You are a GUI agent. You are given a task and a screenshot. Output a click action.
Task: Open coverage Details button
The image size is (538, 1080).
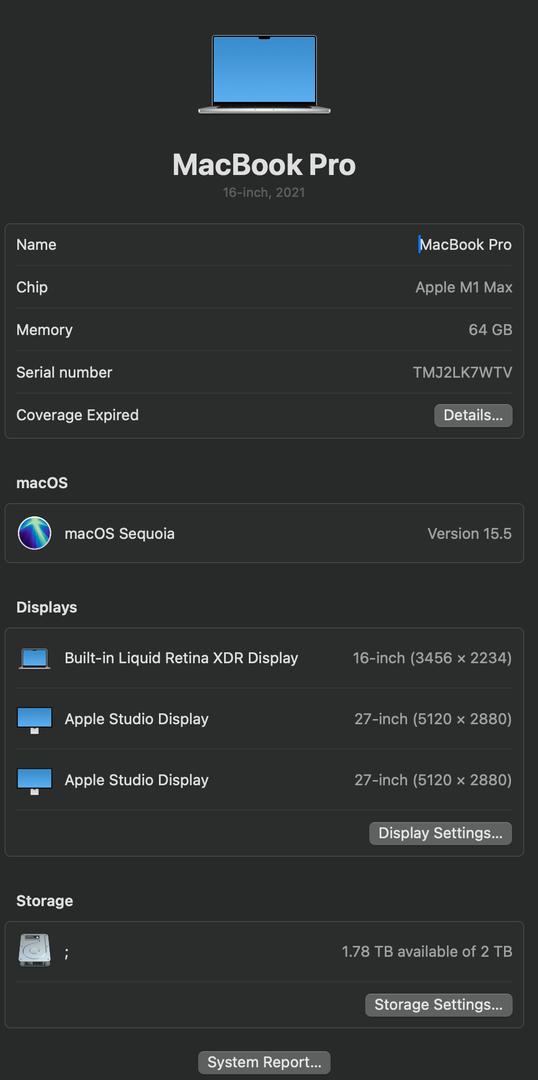coord(473,415)
